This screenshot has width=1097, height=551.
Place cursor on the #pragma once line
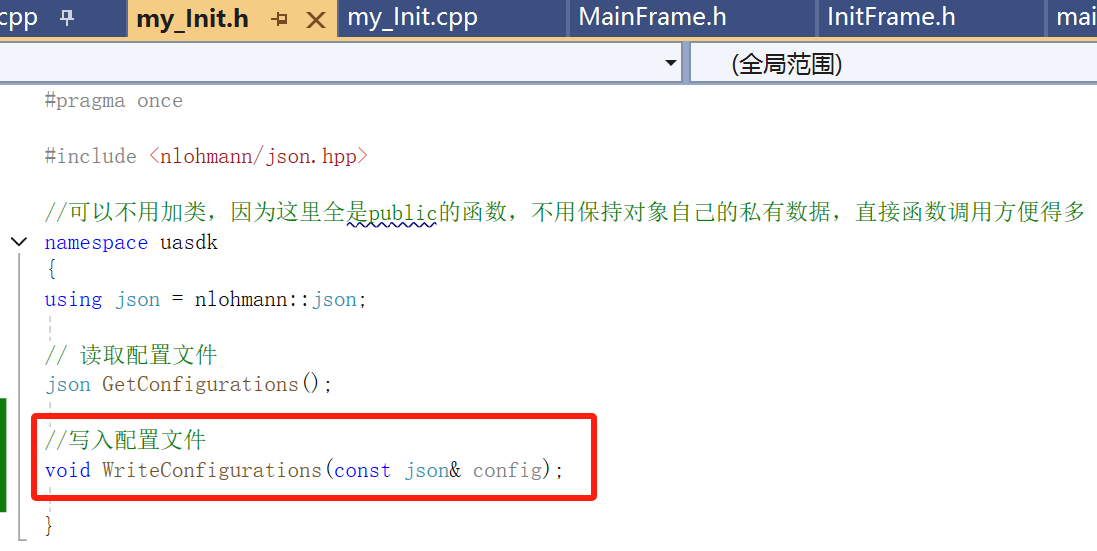pyautogui.click(x=113, y=101)
